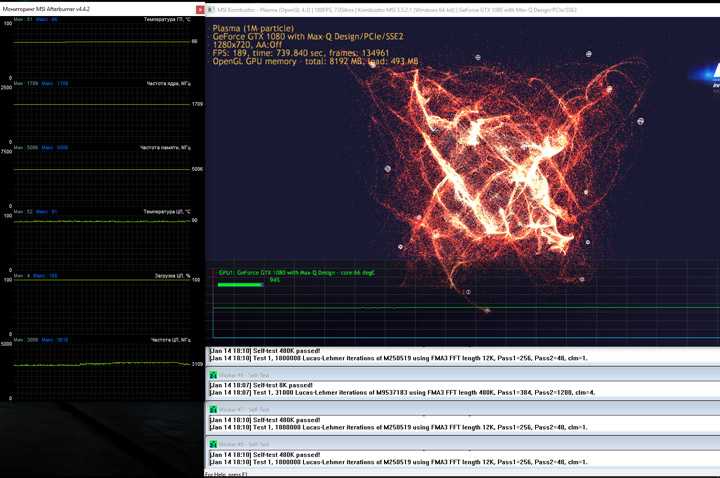Click the MSI Kombustor title bar icon
This screenshot has height=478, width=720.
click(212, 9)
